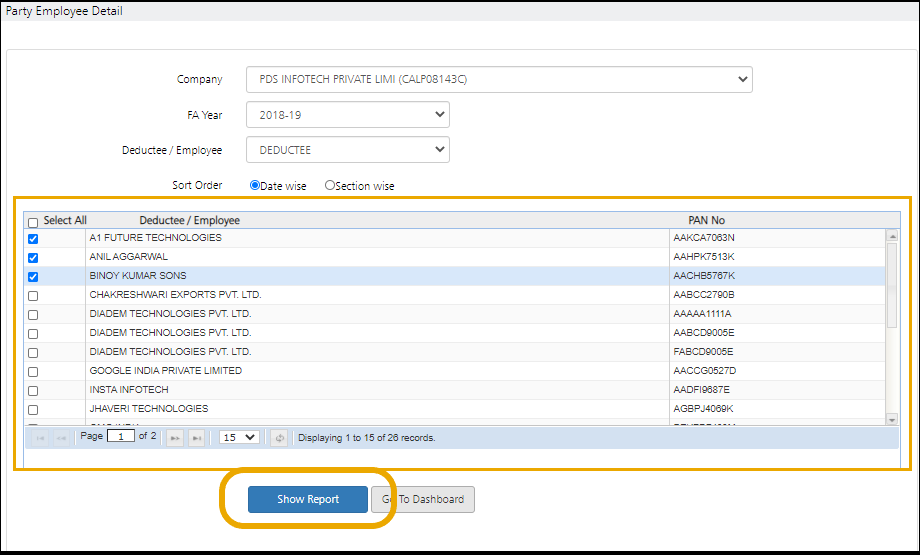The width and height of the screenshot is (920, 555).
Task: Go to next page pager icon
Action: (x=175, y=438)
